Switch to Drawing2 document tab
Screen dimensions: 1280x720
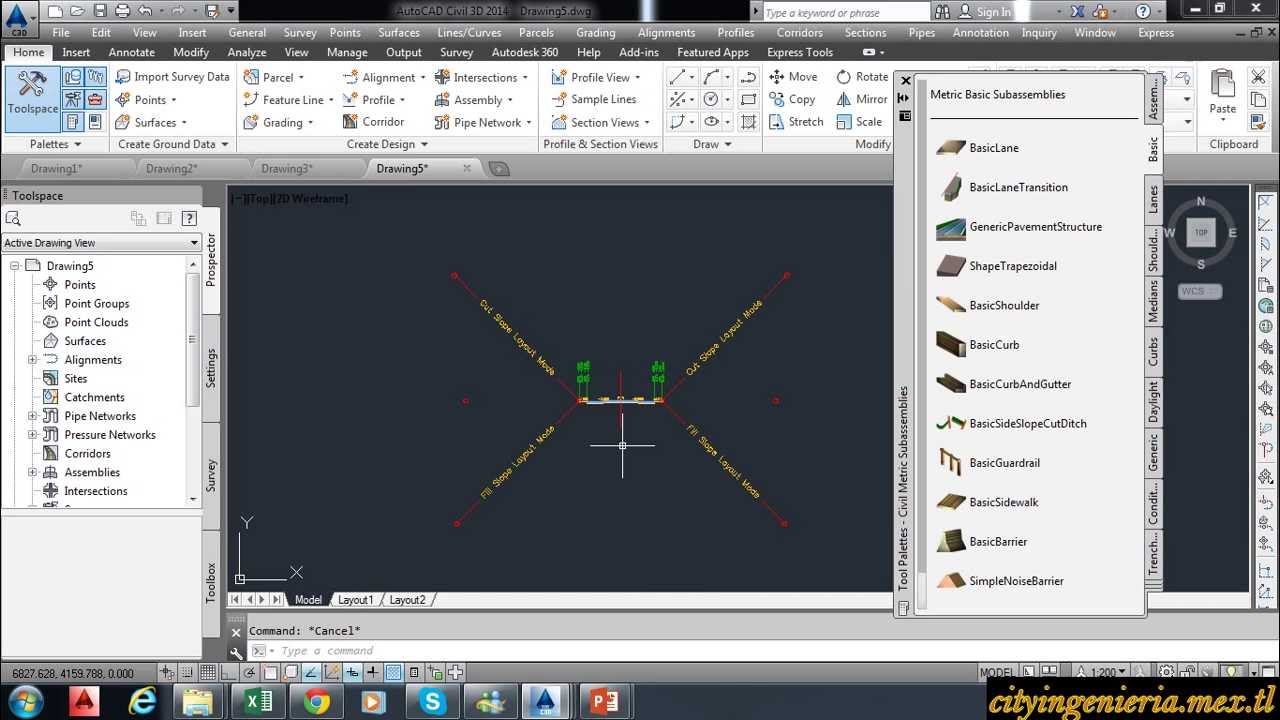171,168
